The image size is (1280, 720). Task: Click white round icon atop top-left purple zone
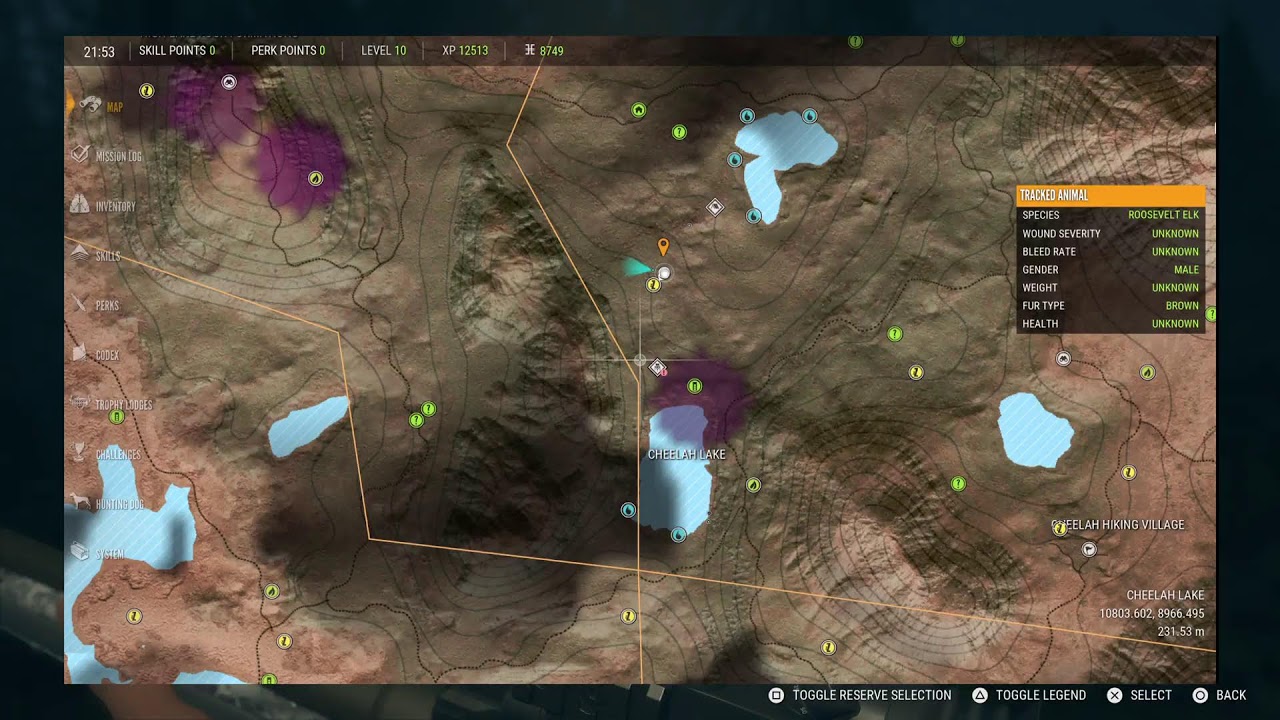click(229, 82)
